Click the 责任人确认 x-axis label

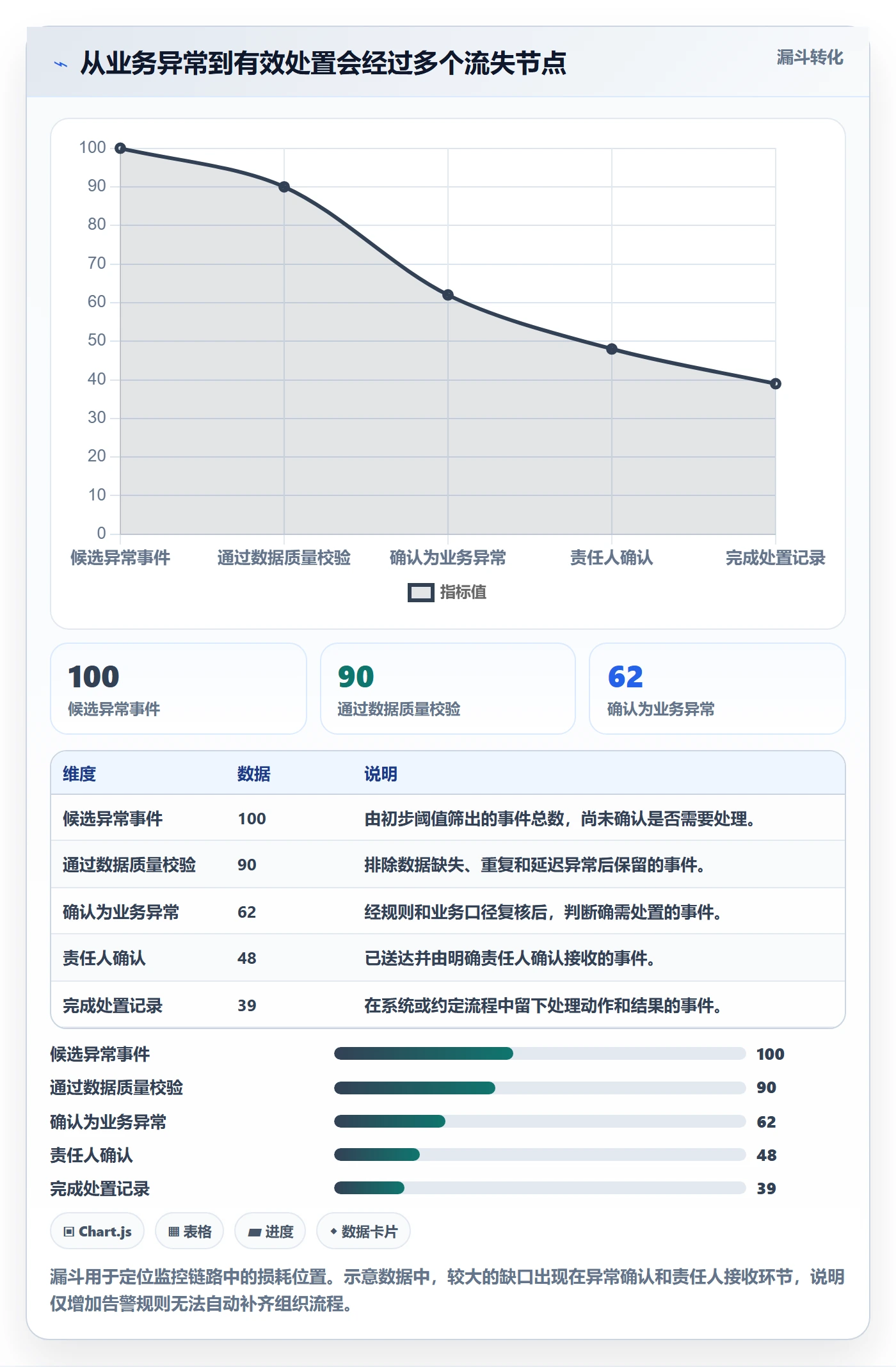tap(612, 558)
